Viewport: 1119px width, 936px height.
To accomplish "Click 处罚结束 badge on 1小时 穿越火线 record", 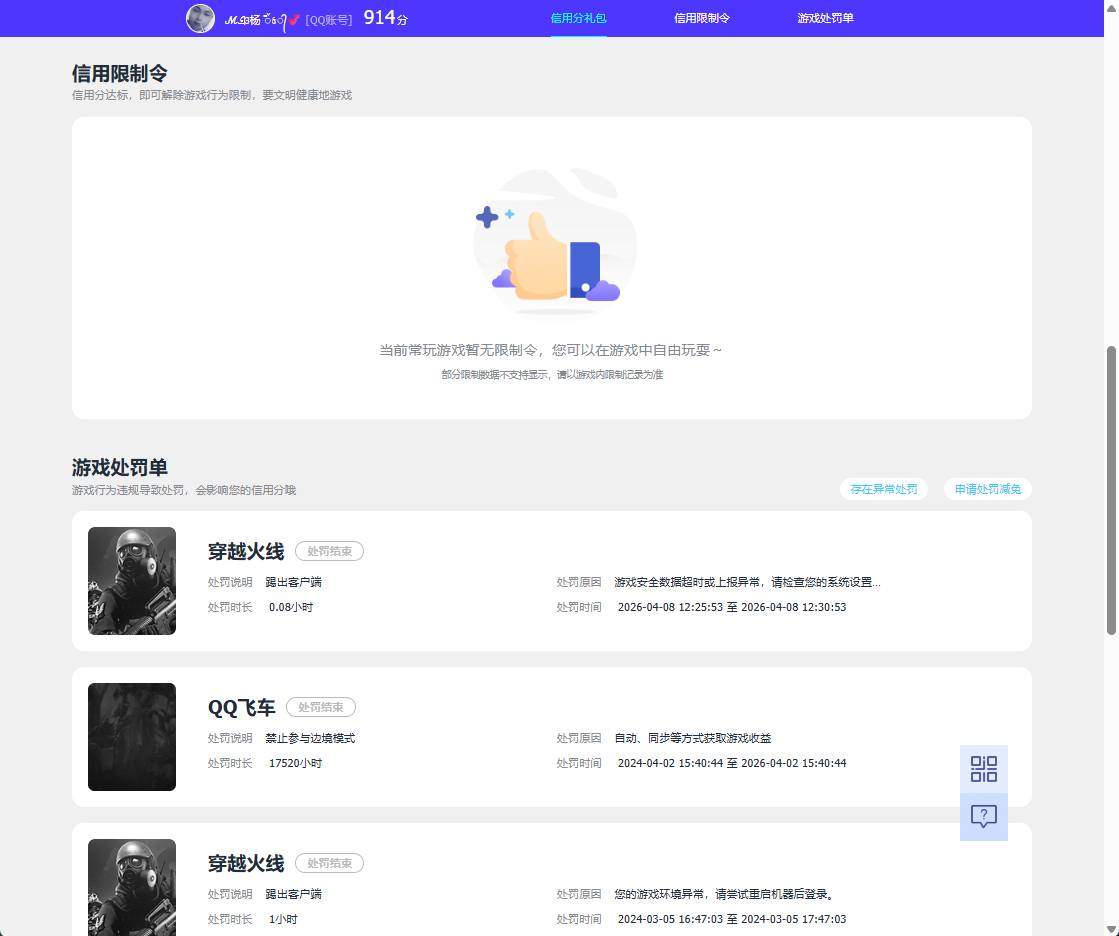I will [x=329, y=863].
